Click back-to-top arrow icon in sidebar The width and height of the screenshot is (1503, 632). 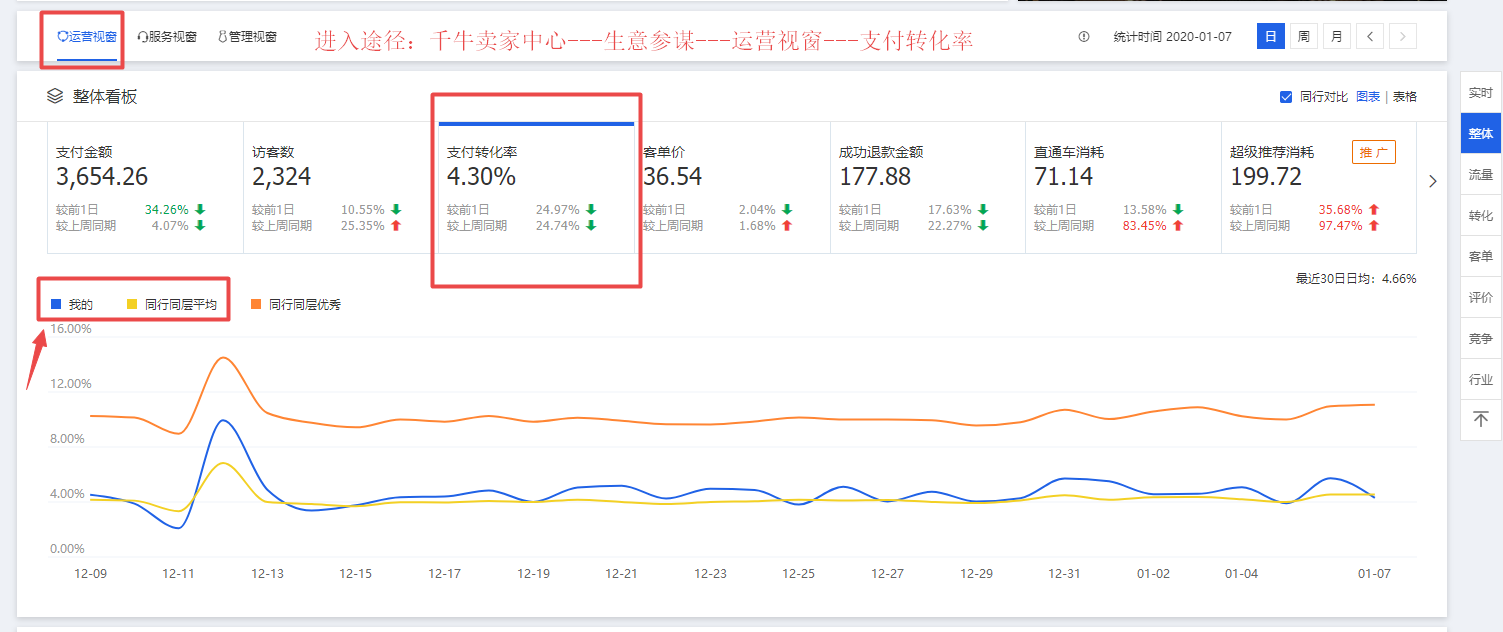point(1481,420)
